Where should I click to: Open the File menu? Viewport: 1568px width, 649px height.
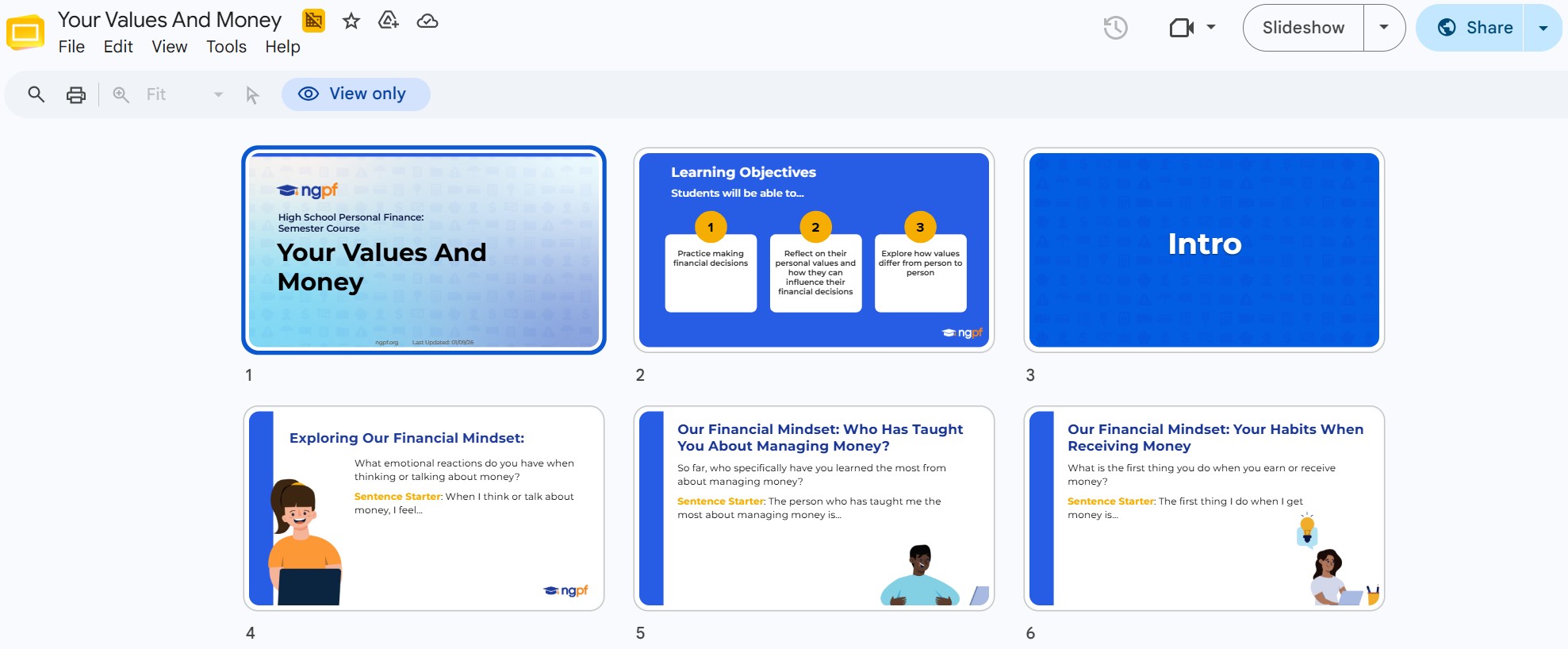coord(71,47)
